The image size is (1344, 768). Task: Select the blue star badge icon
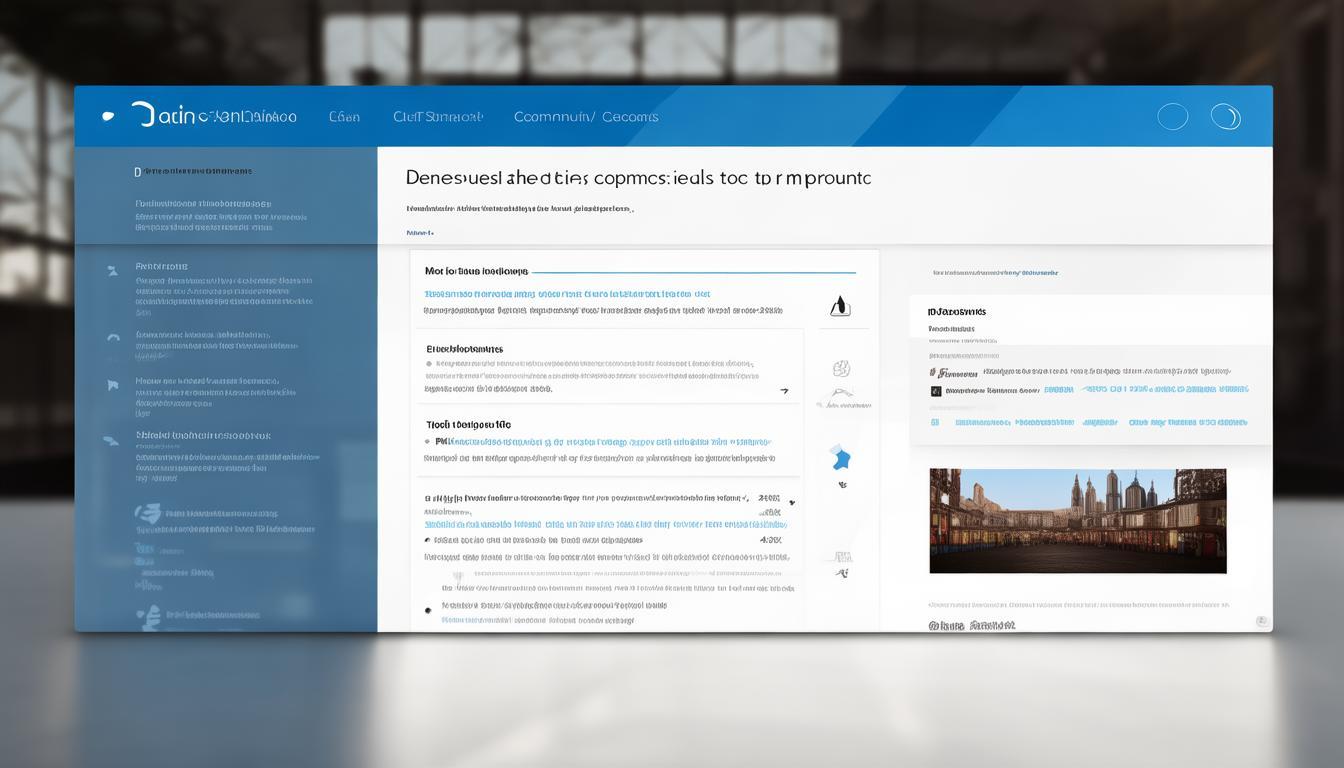841,459
